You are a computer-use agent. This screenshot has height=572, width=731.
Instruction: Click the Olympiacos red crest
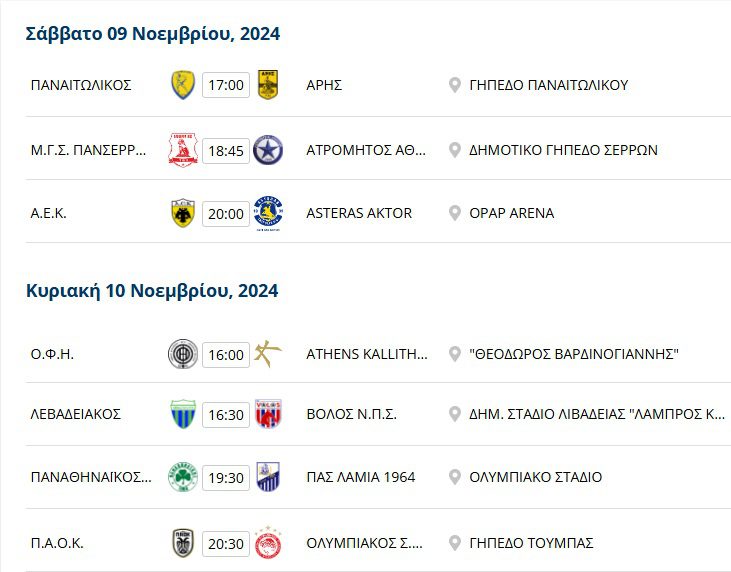[x=267, y=542]
